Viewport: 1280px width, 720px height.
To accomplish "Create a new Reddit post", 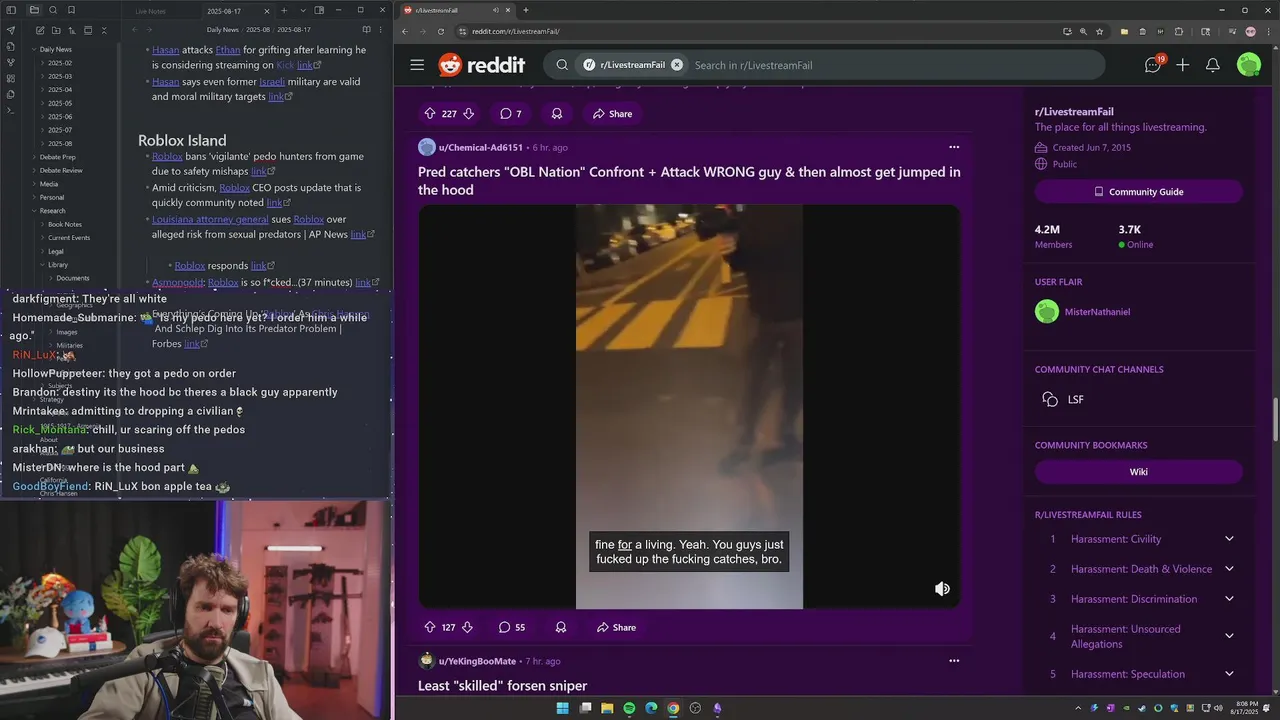I will (x=1183, y=65).
